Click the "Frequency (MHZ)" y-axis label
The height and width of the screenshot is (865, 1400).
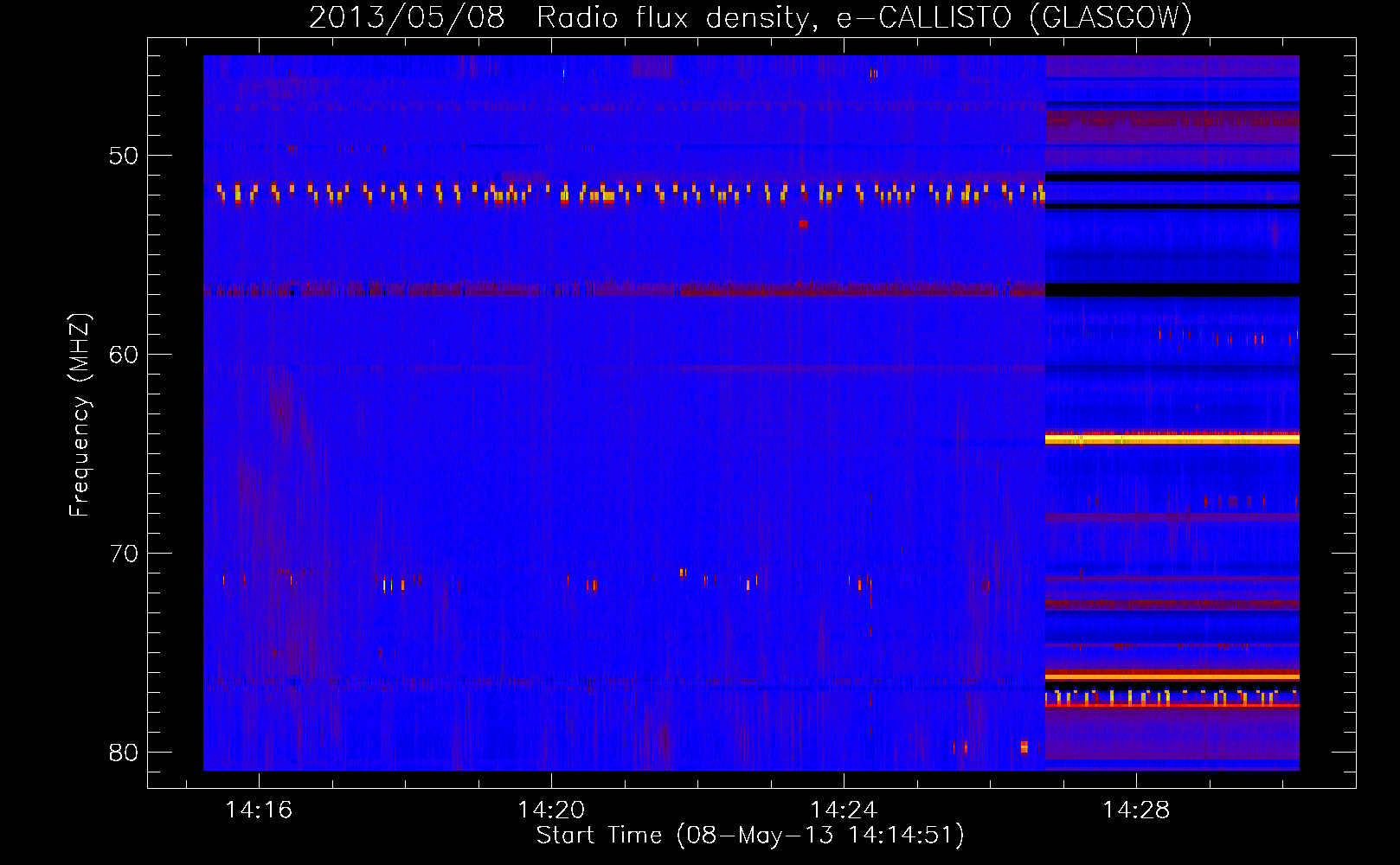(80, 415)
